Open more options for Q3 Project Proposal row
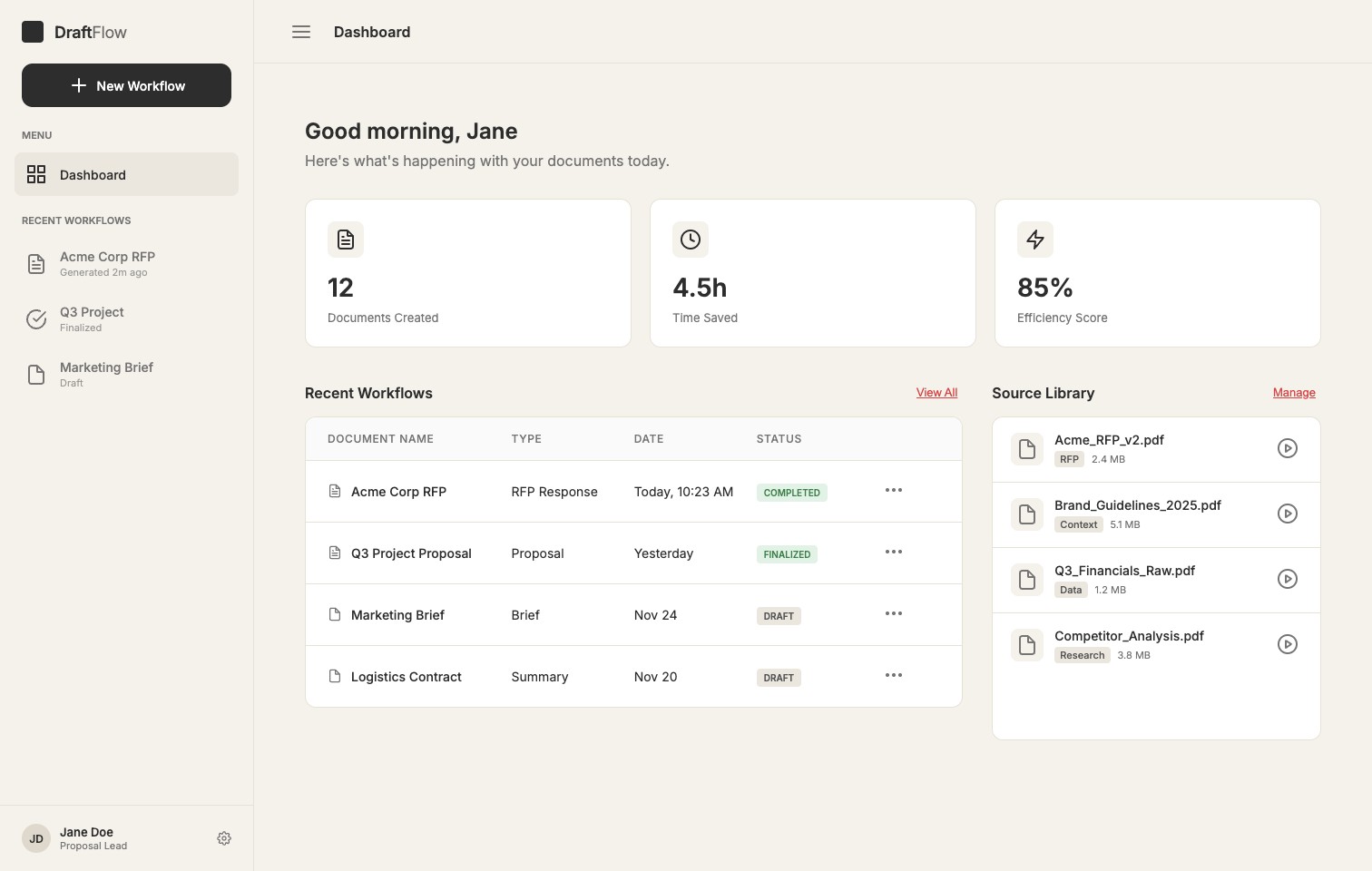The height and width of the screenshot is (871, 1372). [894, 552]
